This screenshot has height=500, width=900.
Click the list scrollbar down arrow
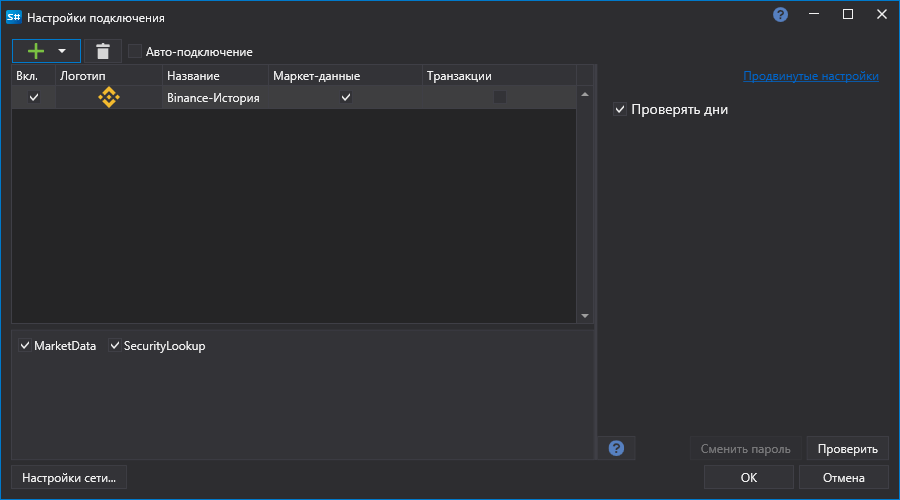[x=585, y=316]
